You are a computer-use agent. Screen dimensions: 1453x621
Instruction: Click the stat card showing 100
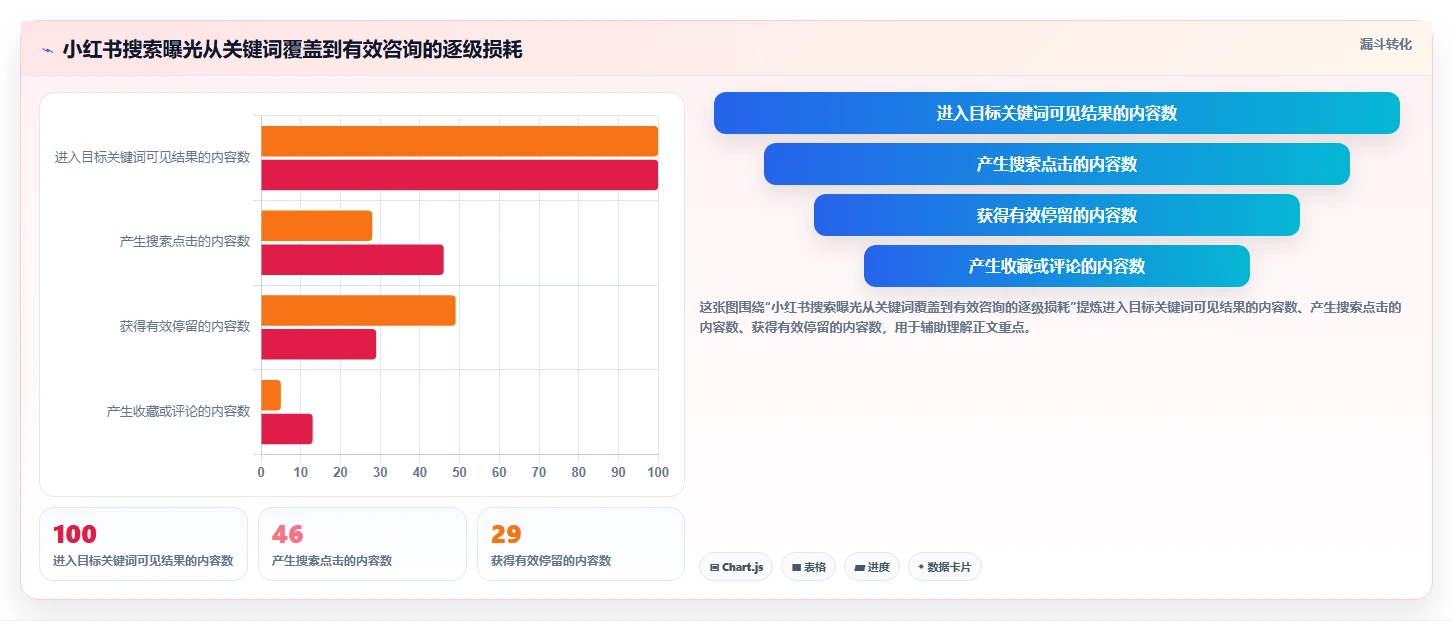coord(143,544)
